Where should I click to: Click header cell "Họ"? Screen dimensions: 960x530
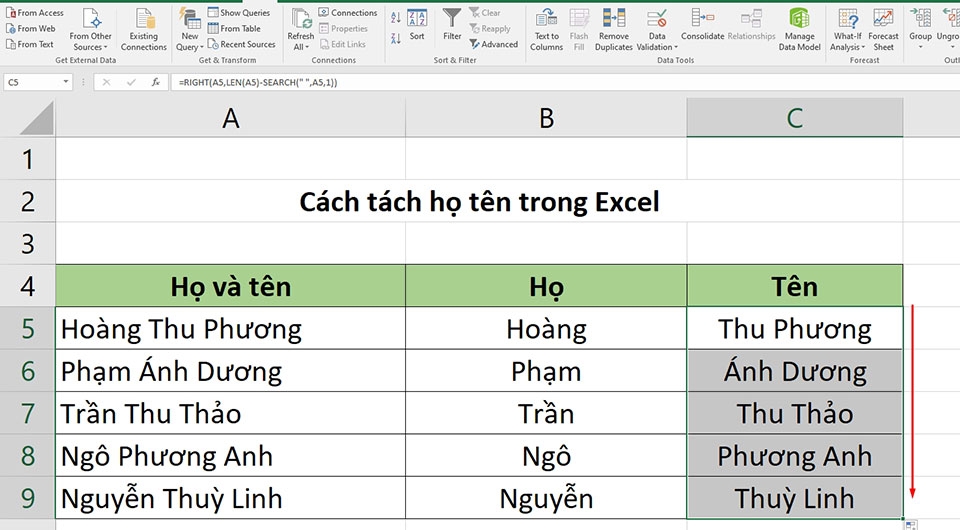tap(546, 286)
